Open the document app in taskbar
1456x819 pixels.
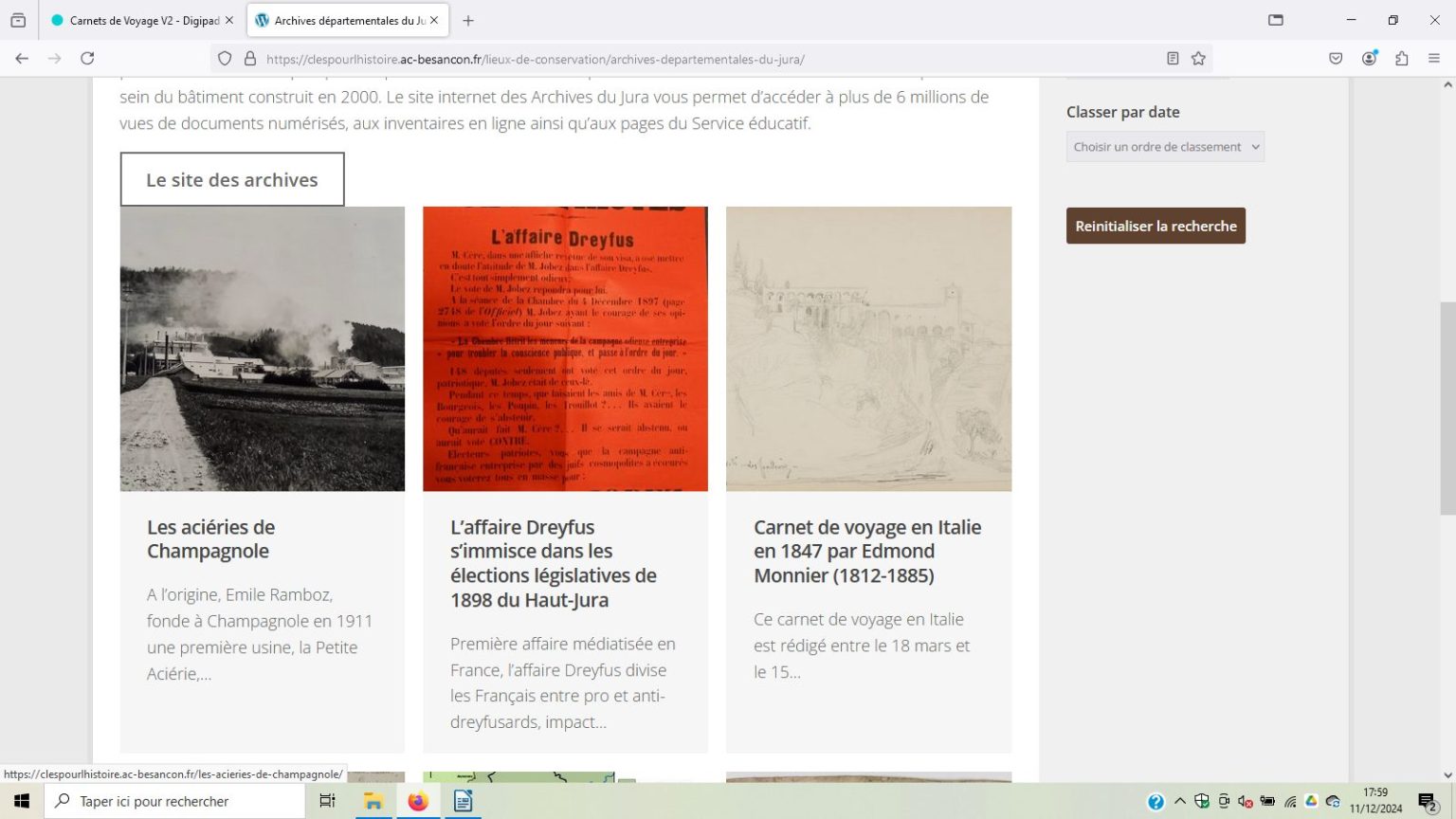point(464,801)
